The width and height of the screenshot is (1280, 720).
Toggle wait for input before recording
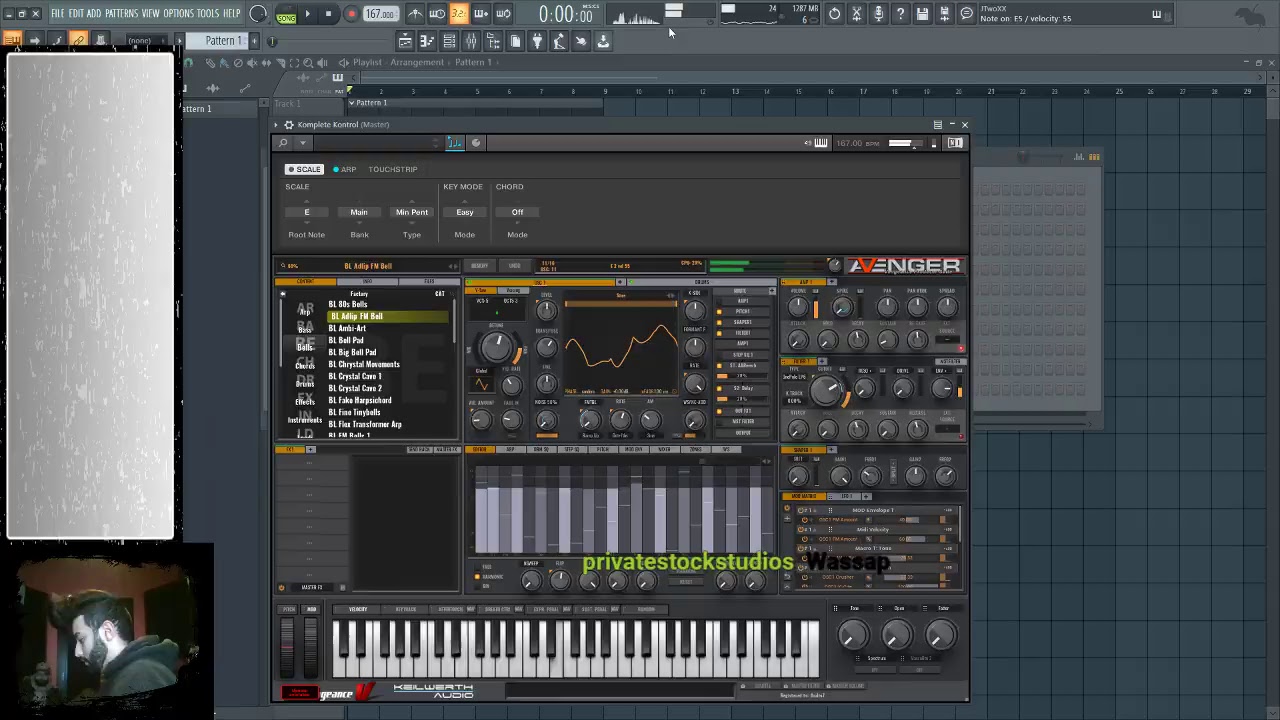click(437, 14)
